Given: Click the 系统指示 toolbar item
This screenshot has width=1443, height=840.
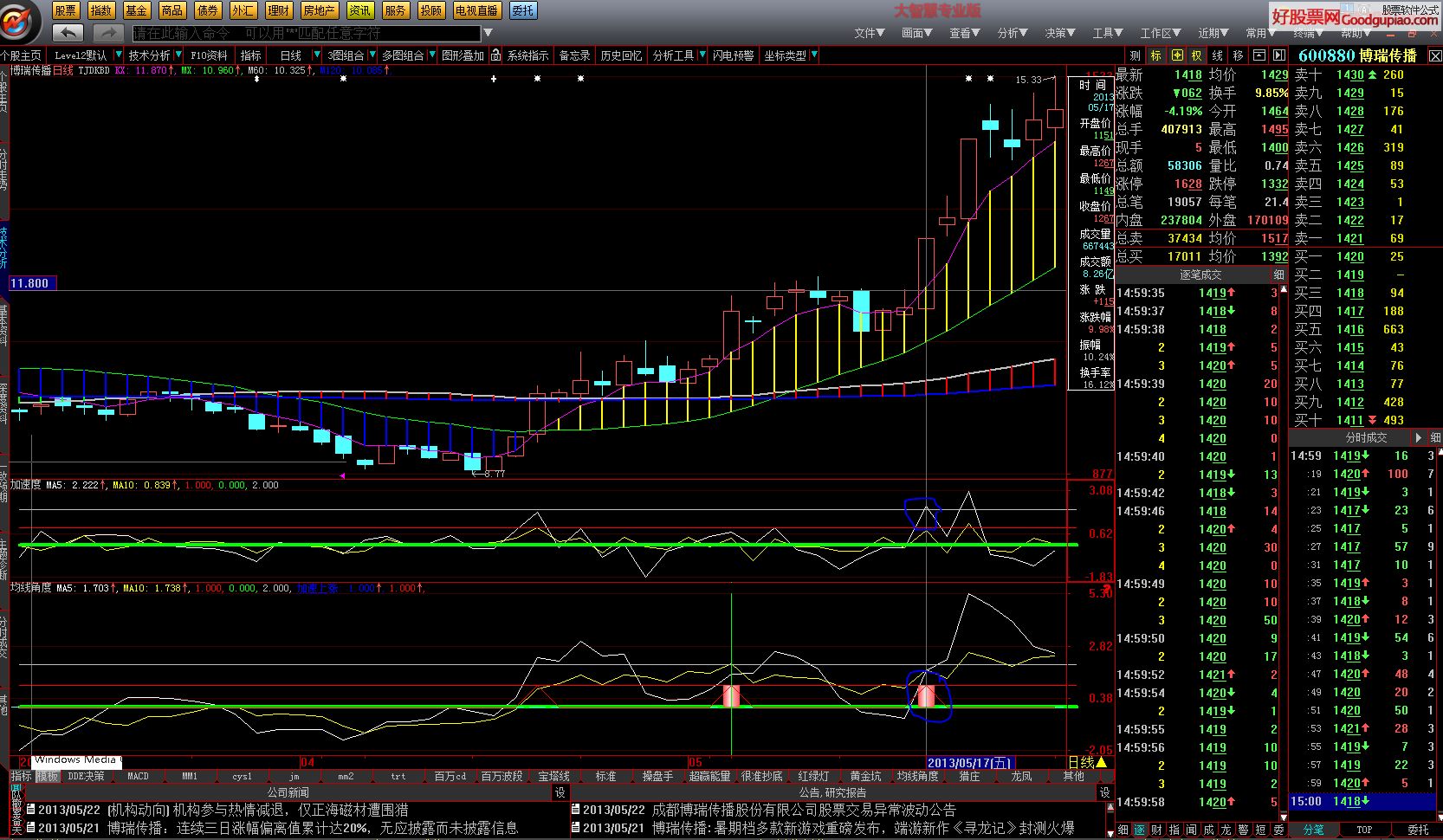Looking at the screenshot, I should pyautogui.click(x=527, y=55).
